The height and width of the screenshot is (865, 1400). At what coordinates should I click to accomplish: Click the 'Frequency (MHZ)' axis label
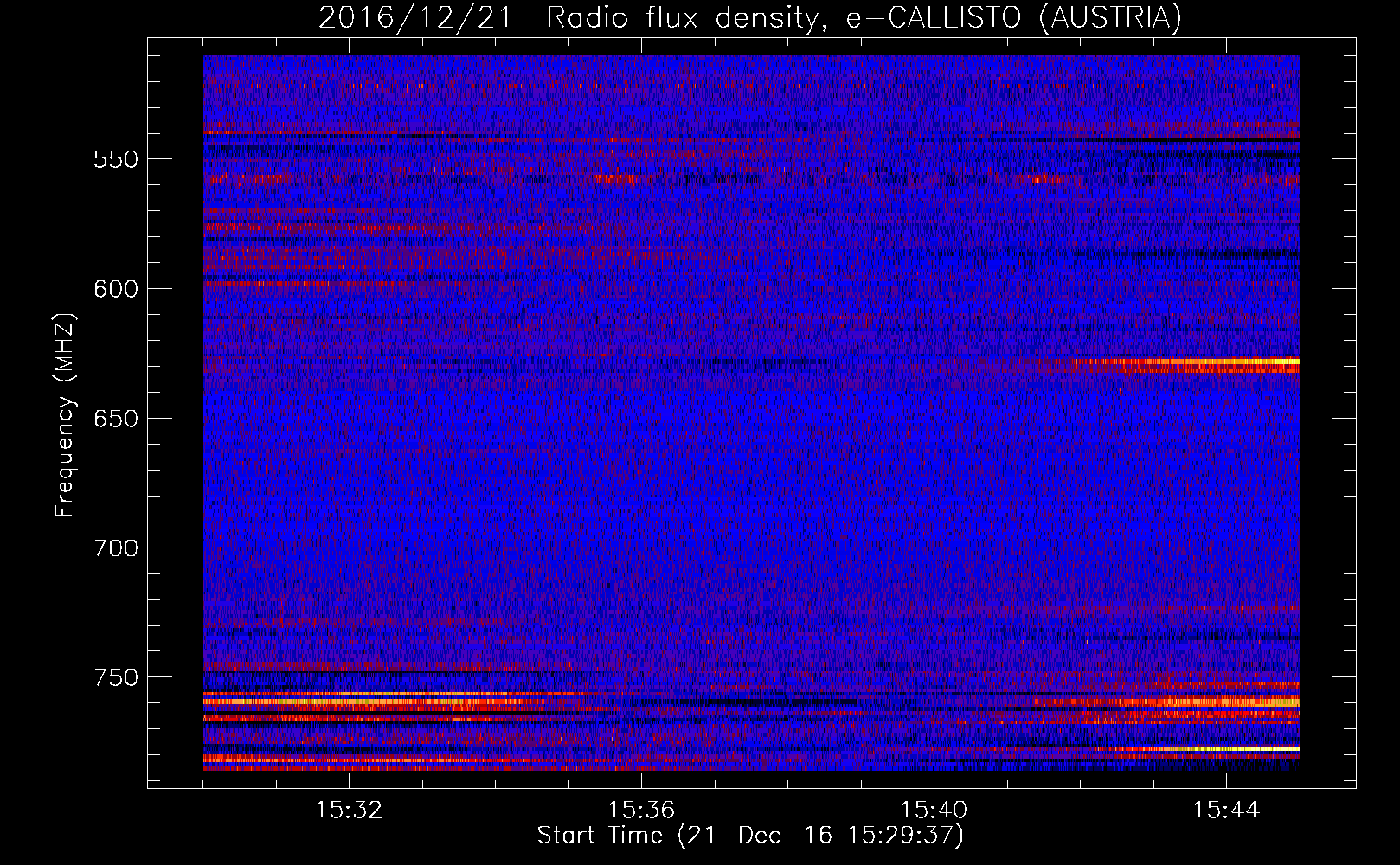[65, 414]
